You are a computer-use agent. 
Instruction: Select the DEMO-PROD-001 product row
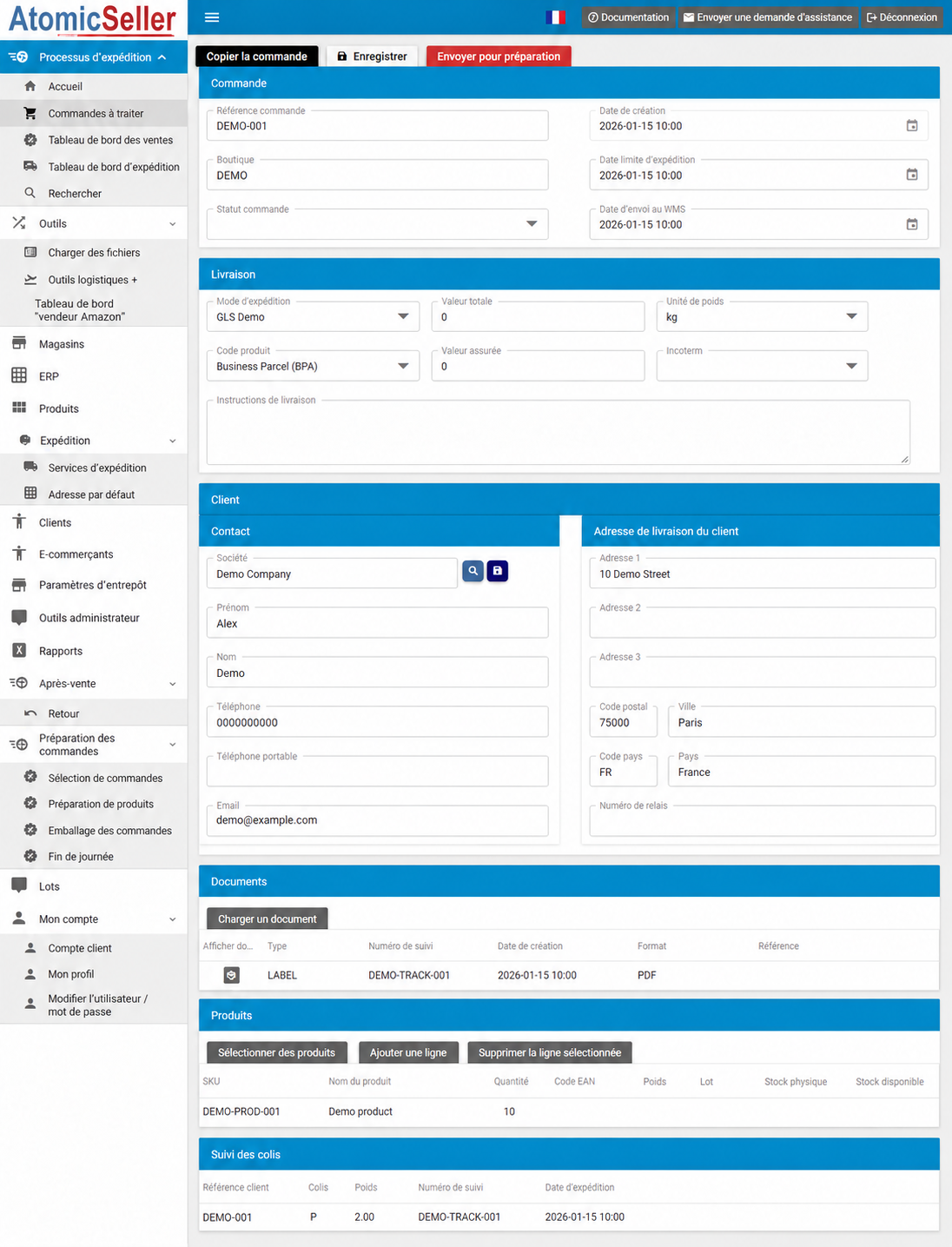coord(569,1111)
